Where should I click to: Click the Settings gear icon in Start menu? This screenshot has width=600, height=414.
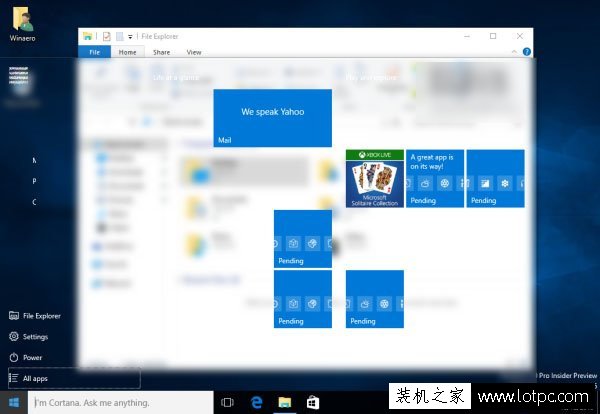click(x=14, y=336)
